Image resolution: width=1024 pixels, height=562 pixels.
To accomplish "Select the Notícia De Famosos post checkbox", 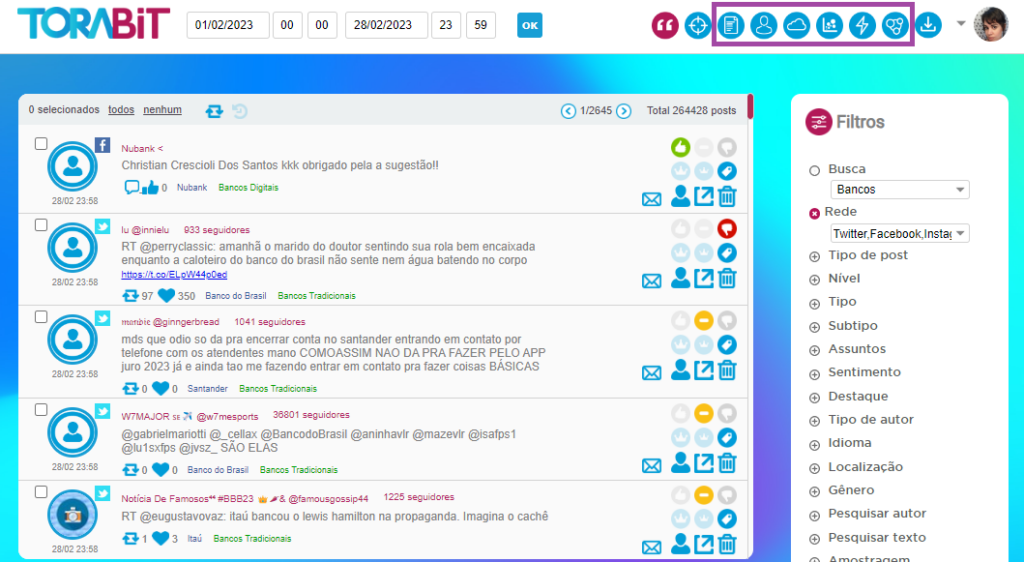I will point(40,492).
